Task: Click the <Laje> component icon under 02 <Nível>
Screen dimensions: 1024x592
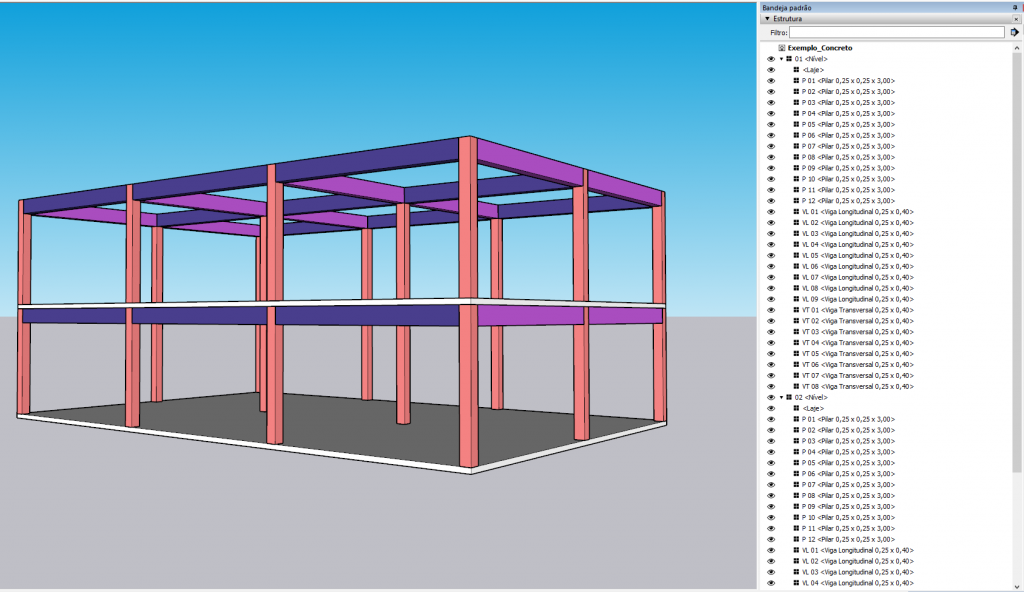Action: 796,408
